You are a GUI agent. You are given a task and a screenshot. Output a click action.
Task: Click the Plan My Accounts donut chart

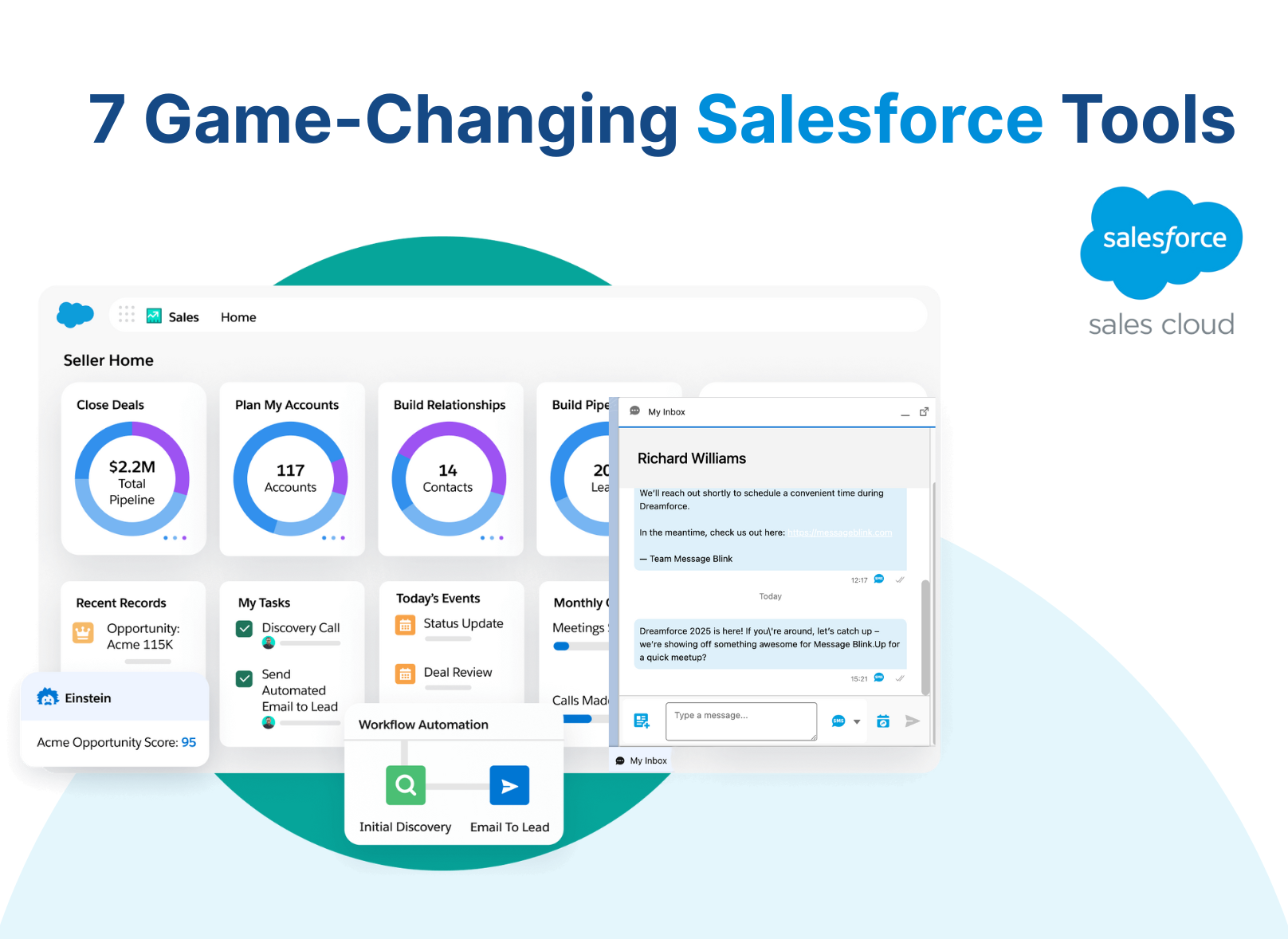click(x=291, y=479)
